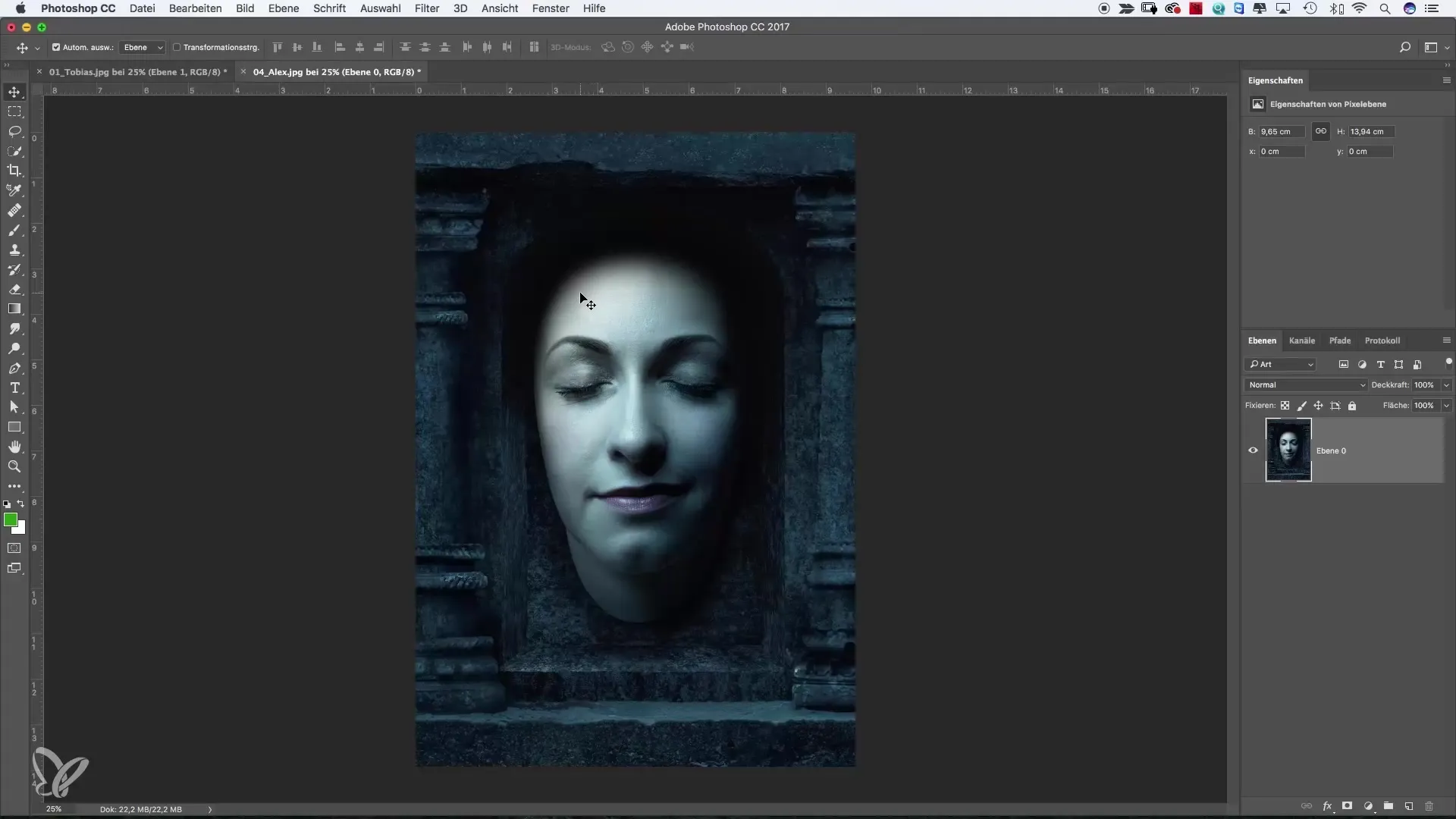Switch to the 01_Tobias.jpg document tab
This screenshot has height=819, width=1456.
pyautogui.click(x=138, y=72)
